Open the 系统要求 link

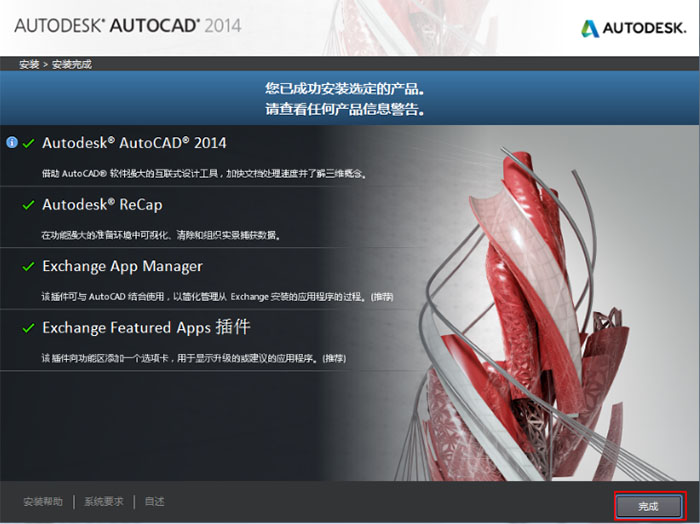(x=104, y=502)
